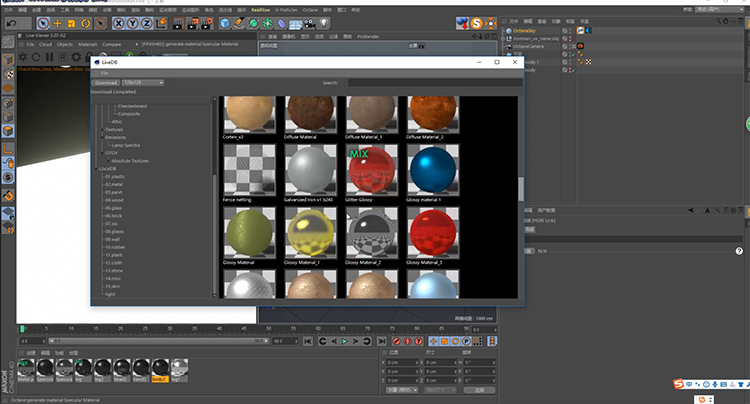Click the LiveDB thumbnail grid scrollbar
The height and width of the screenshot is (404, 750).
tap(521, 189)
